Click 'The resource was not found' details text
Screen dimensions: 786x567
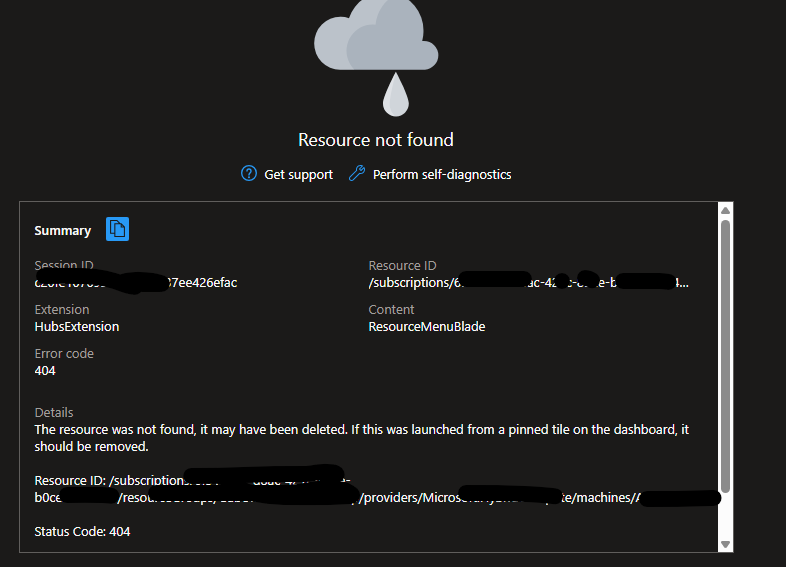pos(361,438)
